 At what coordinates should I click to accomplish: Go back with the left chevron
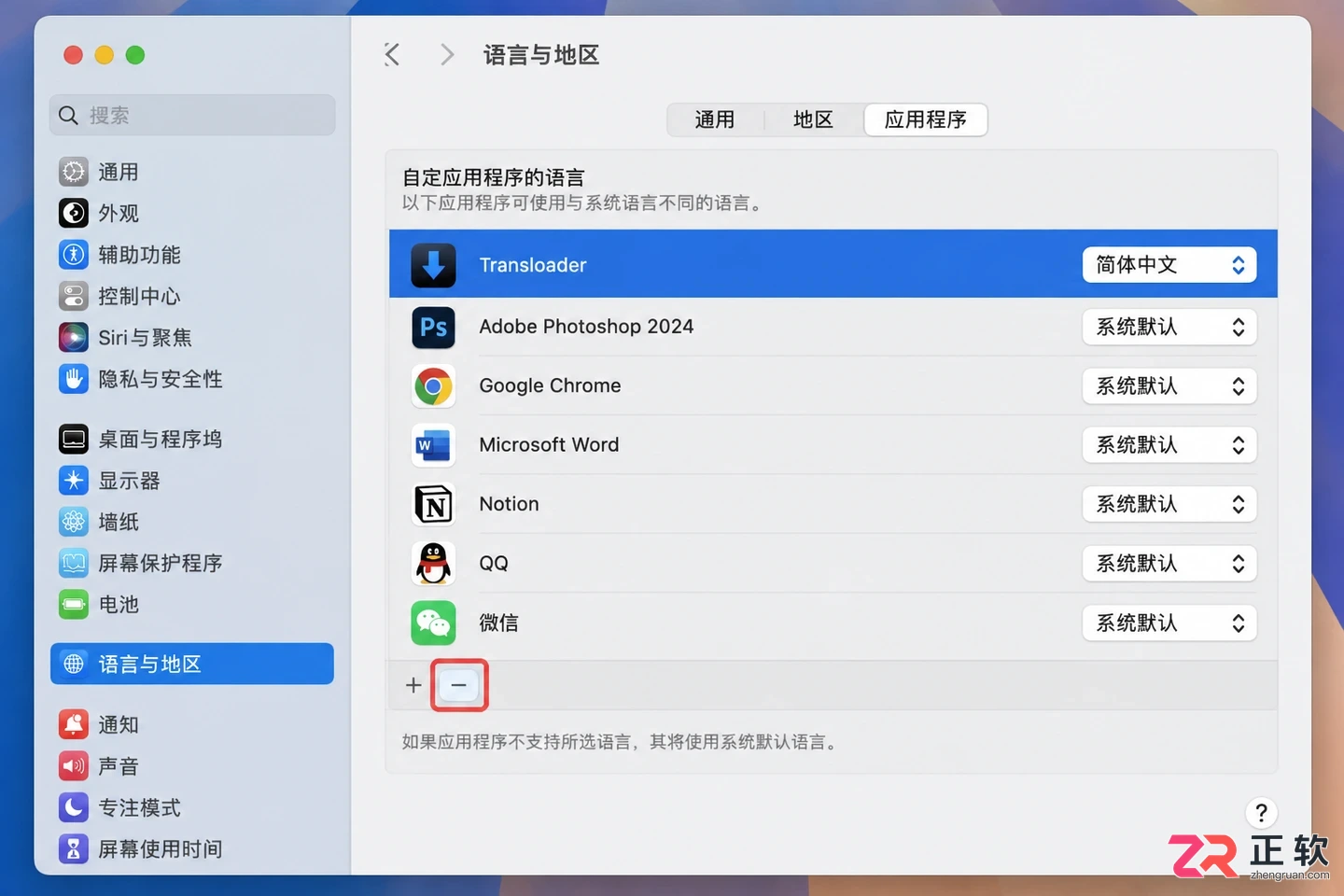392,55
